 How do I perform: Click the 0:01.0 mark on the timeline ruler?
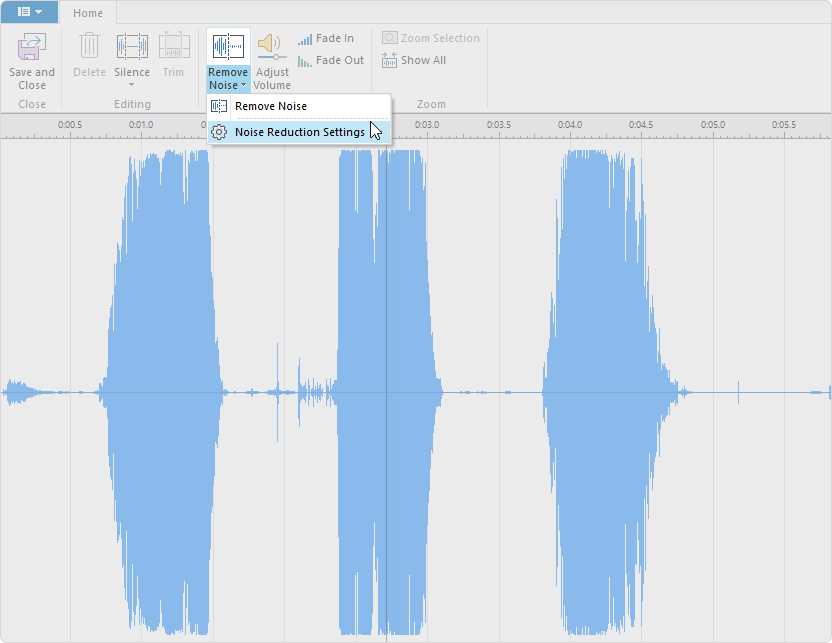pos(141,126)
